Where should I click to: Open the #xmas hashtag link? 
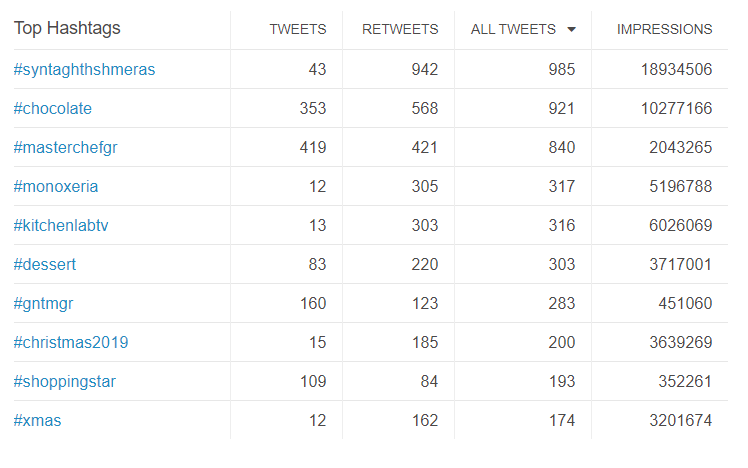click(x=38, y=421)
